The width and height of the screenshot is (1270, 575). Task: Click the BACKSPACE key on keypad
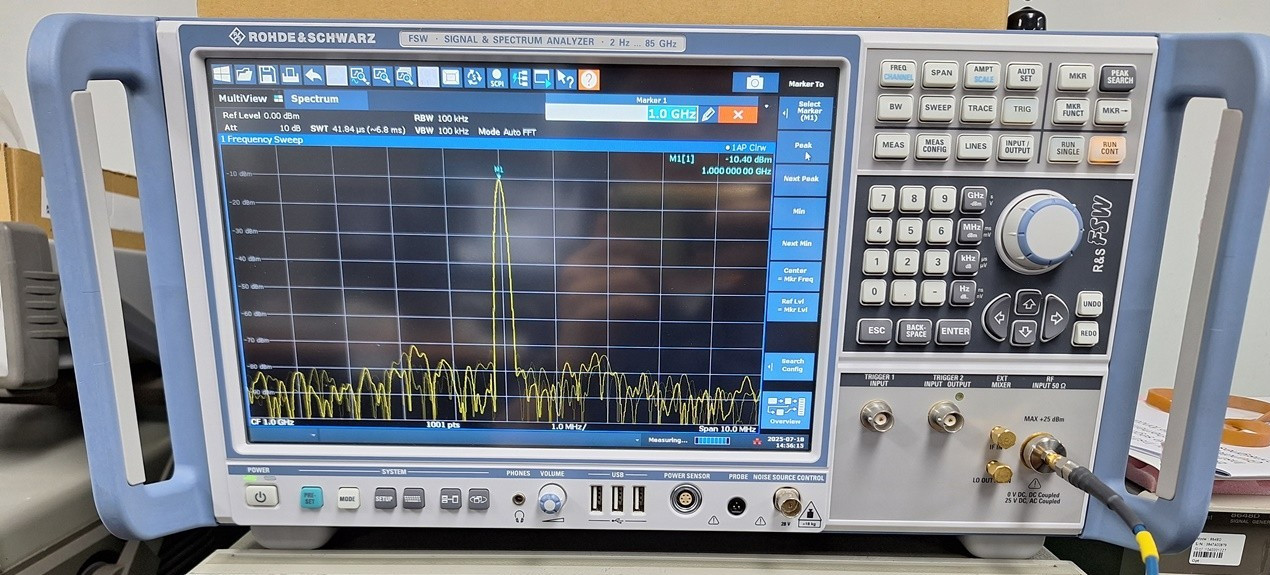click(x=914, y=331)
